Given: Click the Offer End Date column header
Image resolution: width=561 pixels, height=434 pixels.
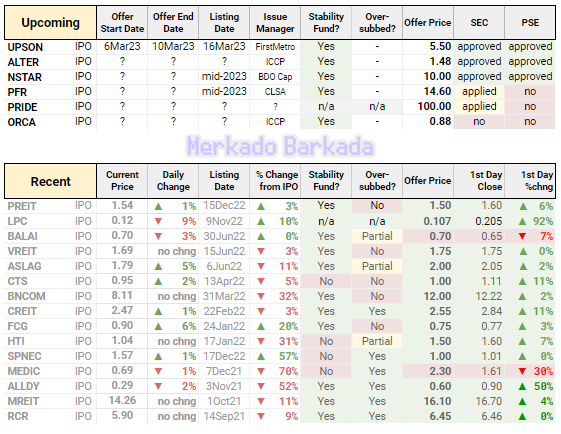Looking at the screenshot, I should [x=173, y=23].
